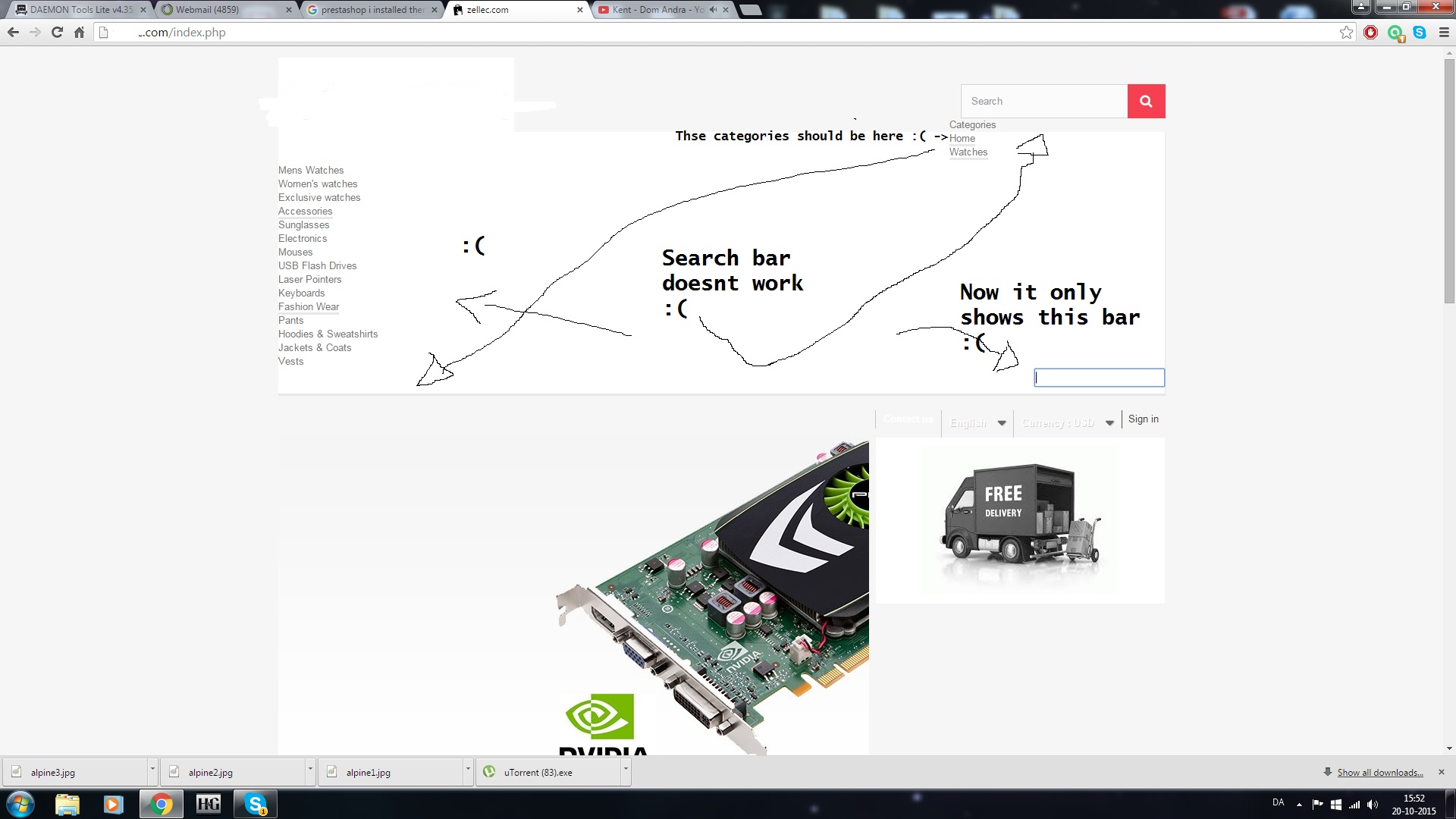Click the Chrome taskbar icon

click(161, 804)
